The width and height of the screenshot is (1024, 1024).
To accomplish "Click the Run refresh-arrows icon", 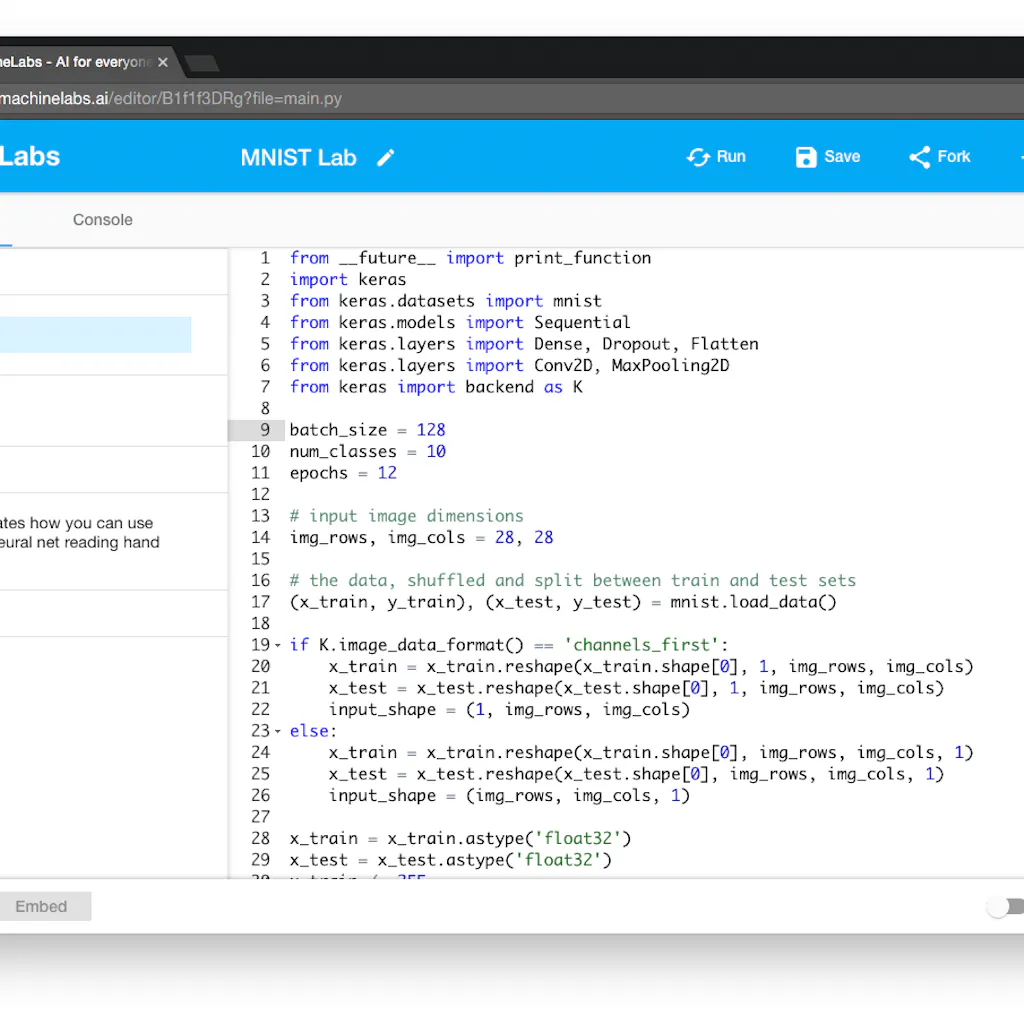I will click(697, 157).
